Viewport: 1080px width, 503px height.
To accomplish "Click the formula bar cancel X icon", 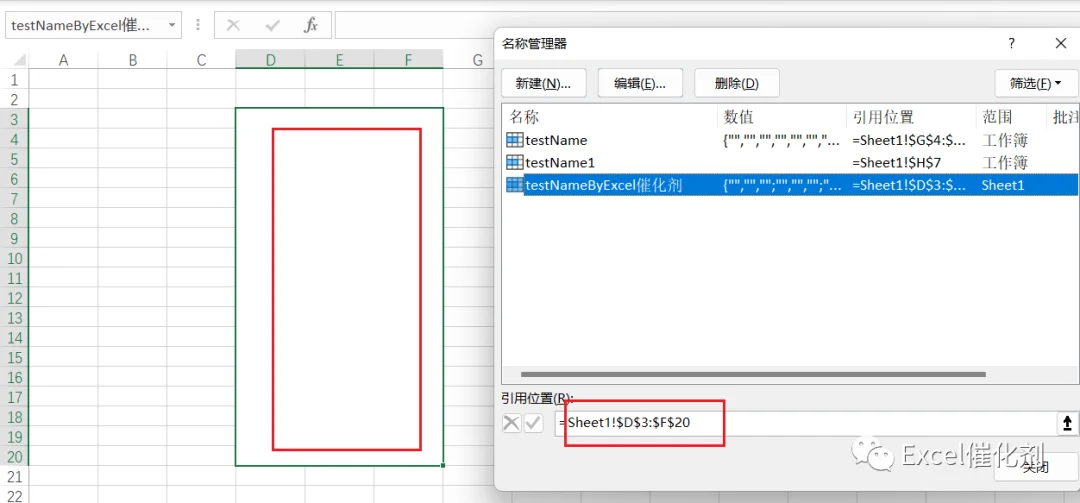I will point(233,25).
